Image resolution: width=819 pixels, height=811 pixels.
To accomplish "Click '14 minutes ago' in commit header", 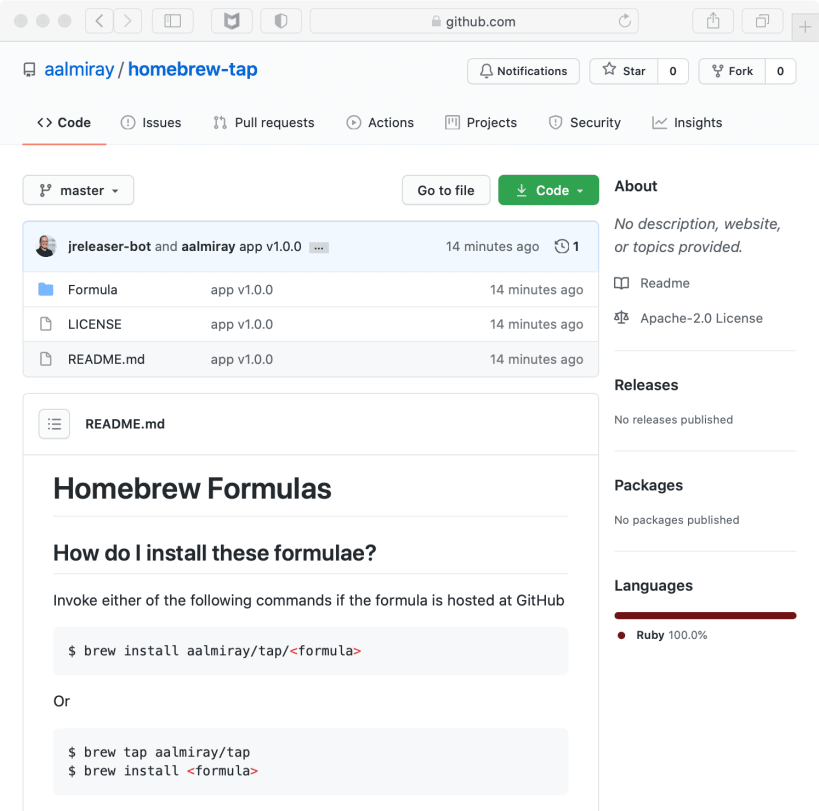I will pos(492,246).
